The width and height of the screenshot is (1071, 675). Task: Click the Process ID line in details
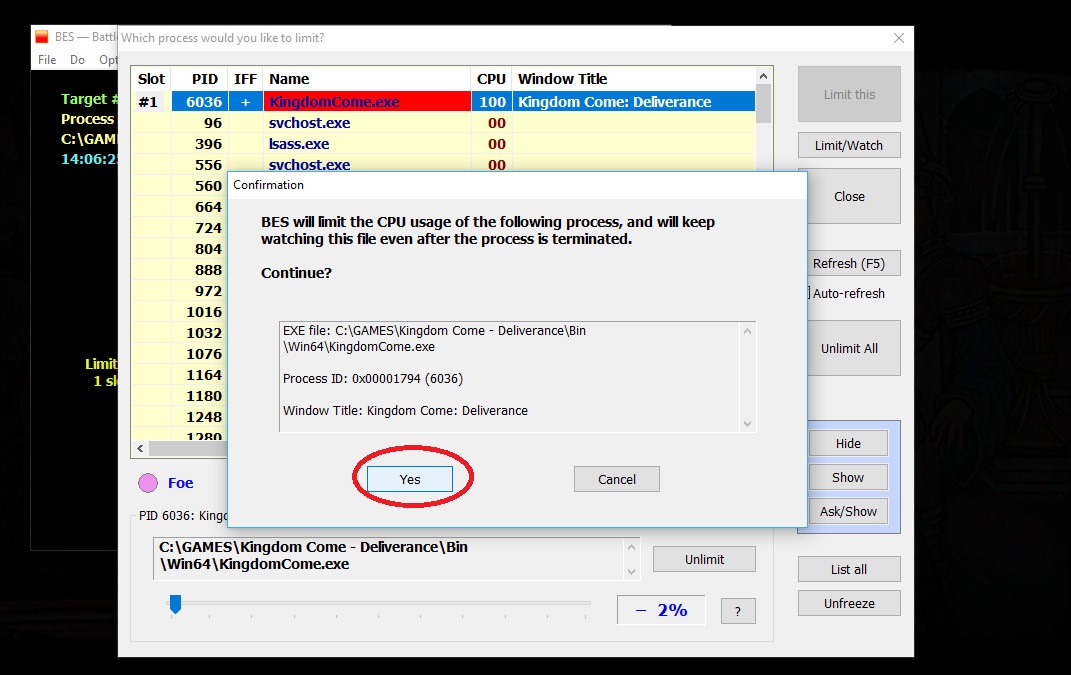[x=373, y=378]
